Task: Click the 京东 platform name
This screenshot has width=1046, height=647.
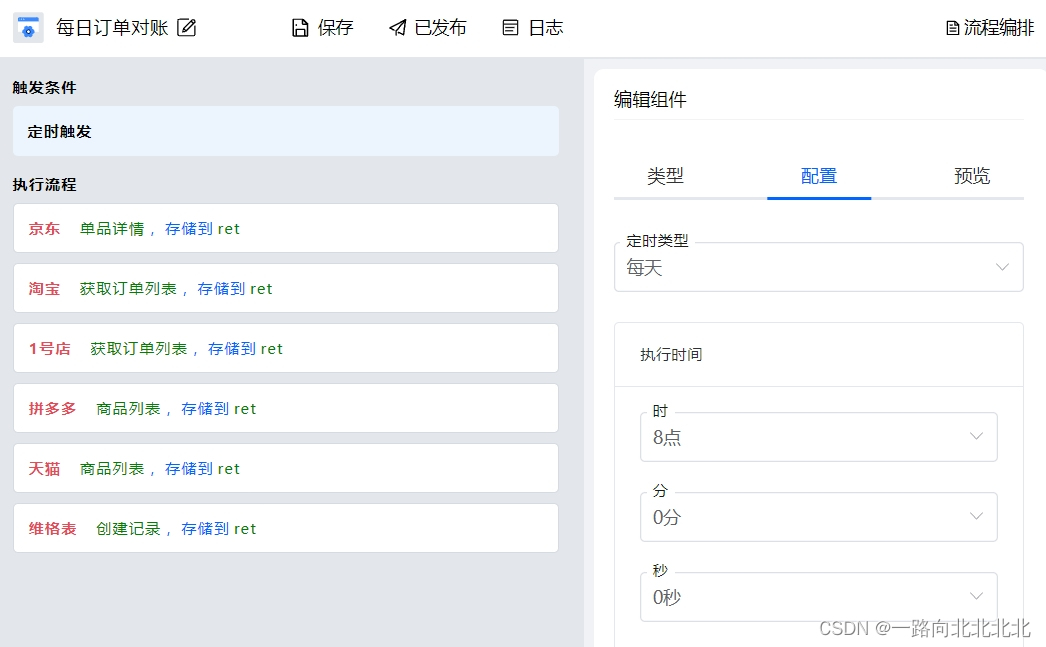Action: click(44, 229)
